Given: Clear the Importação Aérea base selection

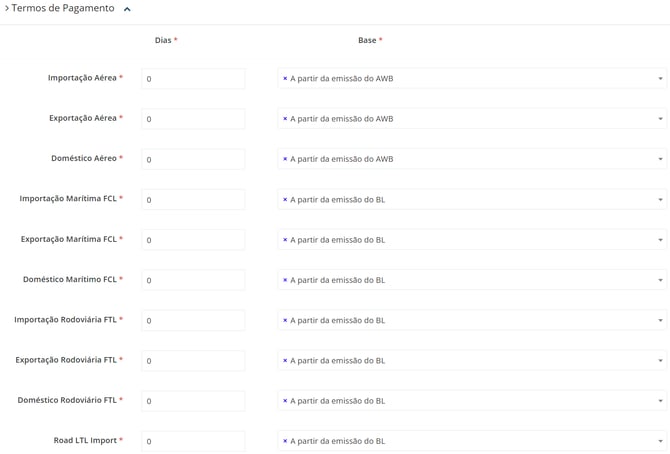Looking at the screenshot, I should pyautogui.click(x=285, y=78).
